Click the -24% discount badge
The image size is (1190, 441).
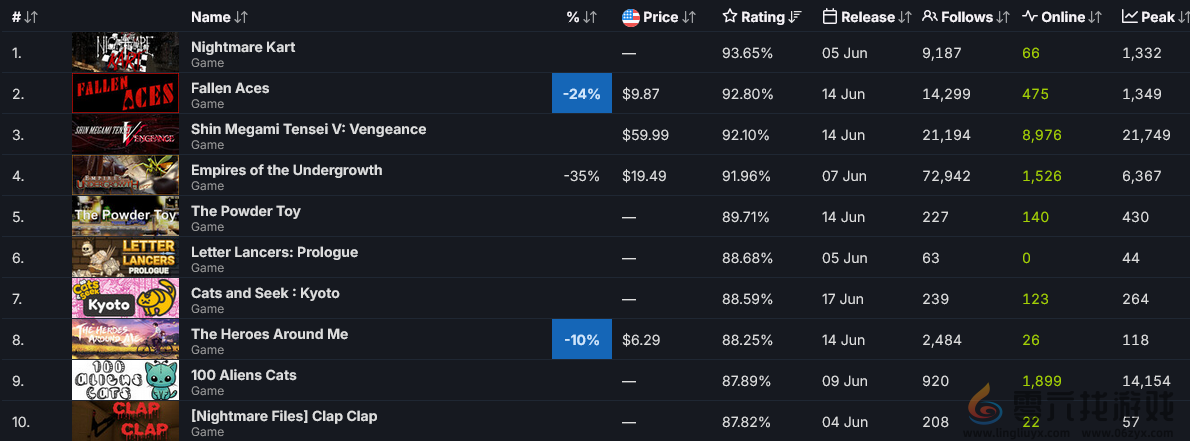pos(581,94)
